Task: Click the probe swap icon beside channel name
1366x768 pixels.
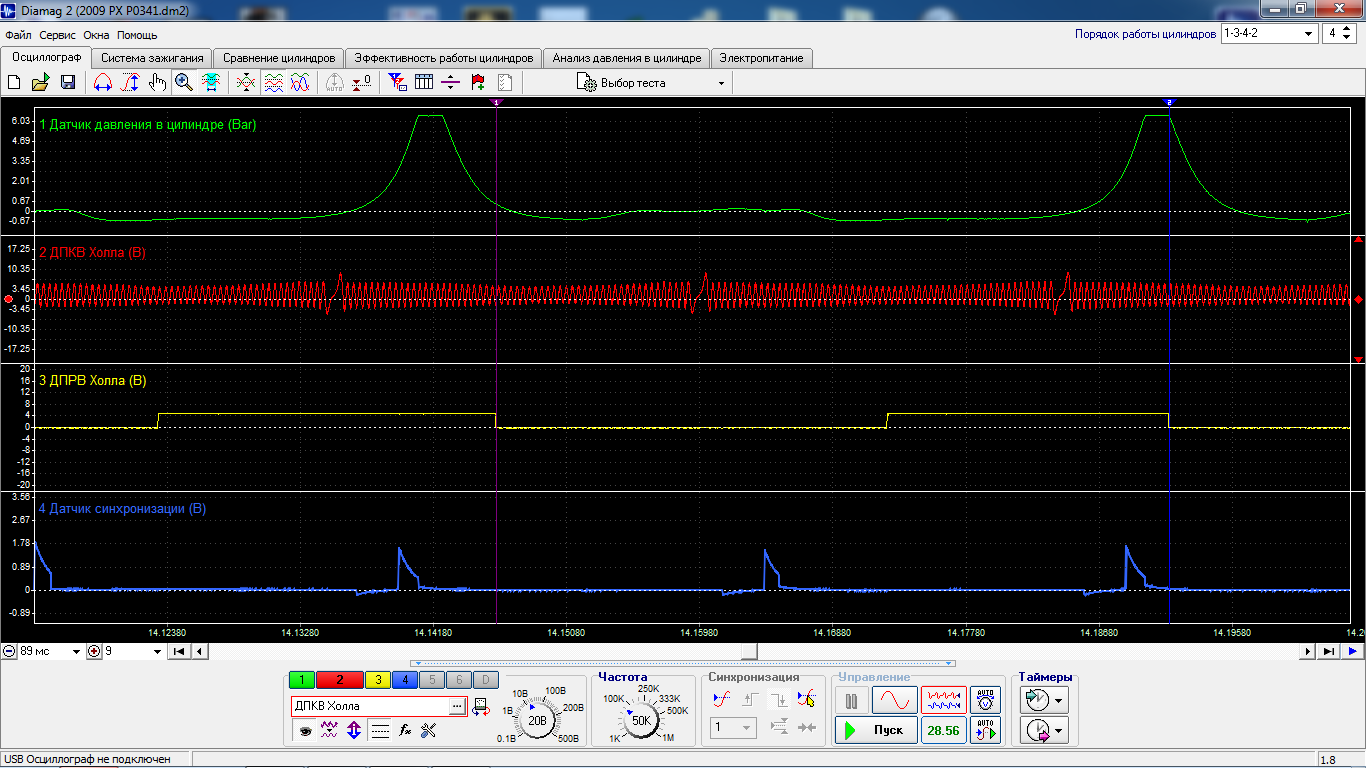Action: coord(481,707)
